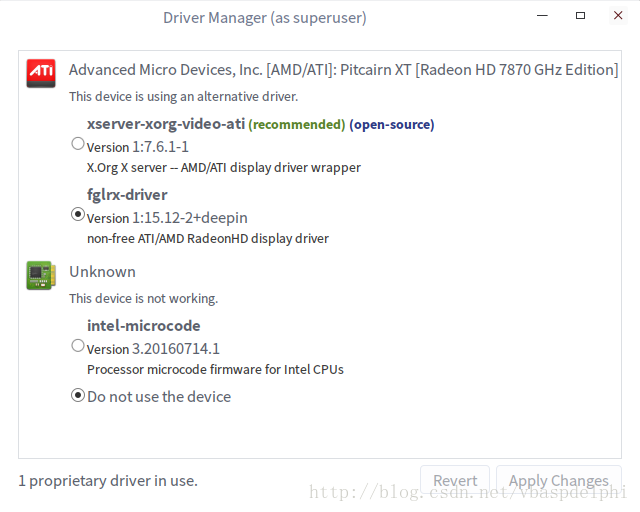Click 'Processor microcode firmware for Intel CPUs' description

pos(215,370)
